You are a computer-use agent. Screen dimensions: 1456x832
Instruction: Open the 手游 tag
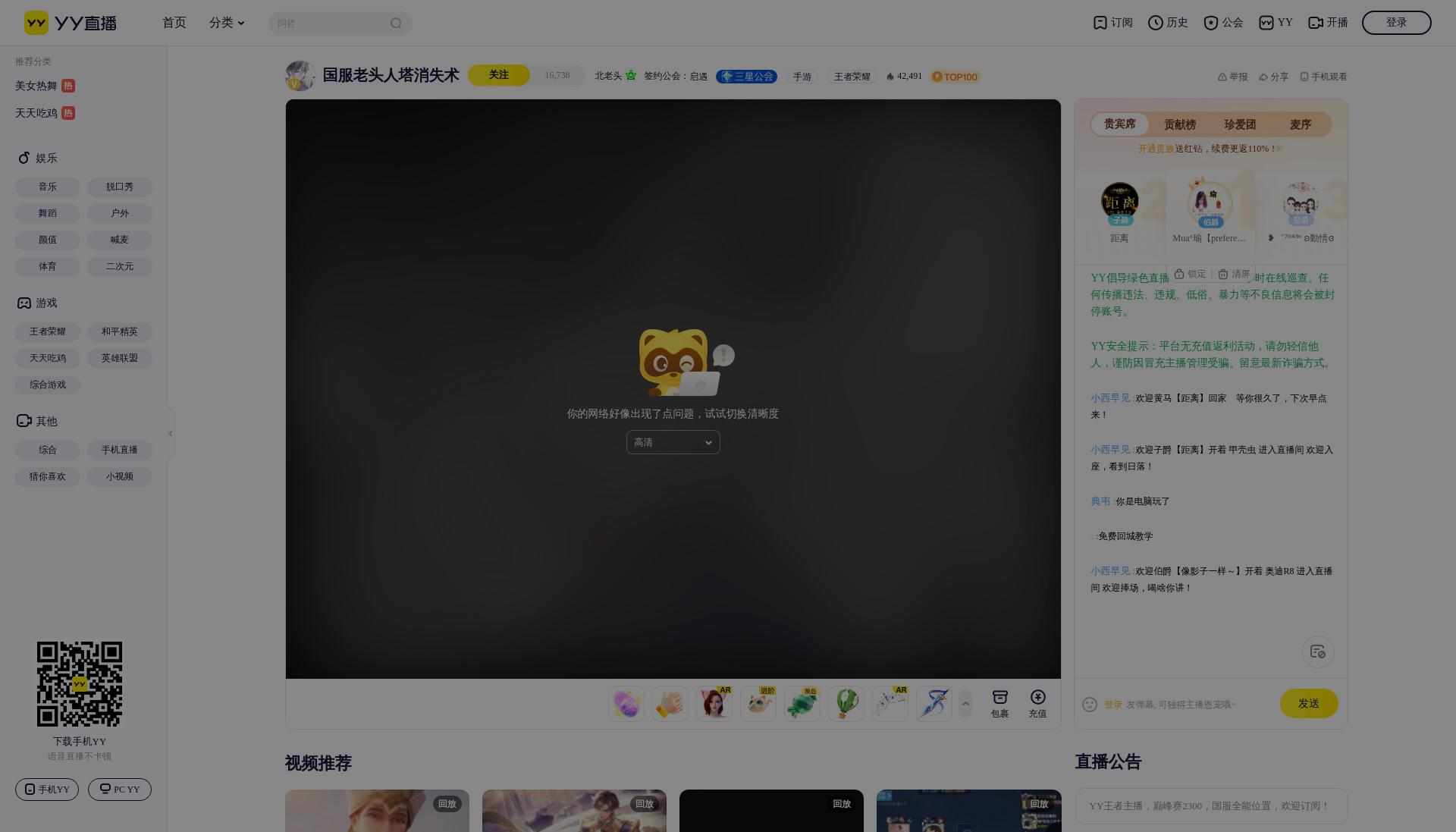pos(802,77)
